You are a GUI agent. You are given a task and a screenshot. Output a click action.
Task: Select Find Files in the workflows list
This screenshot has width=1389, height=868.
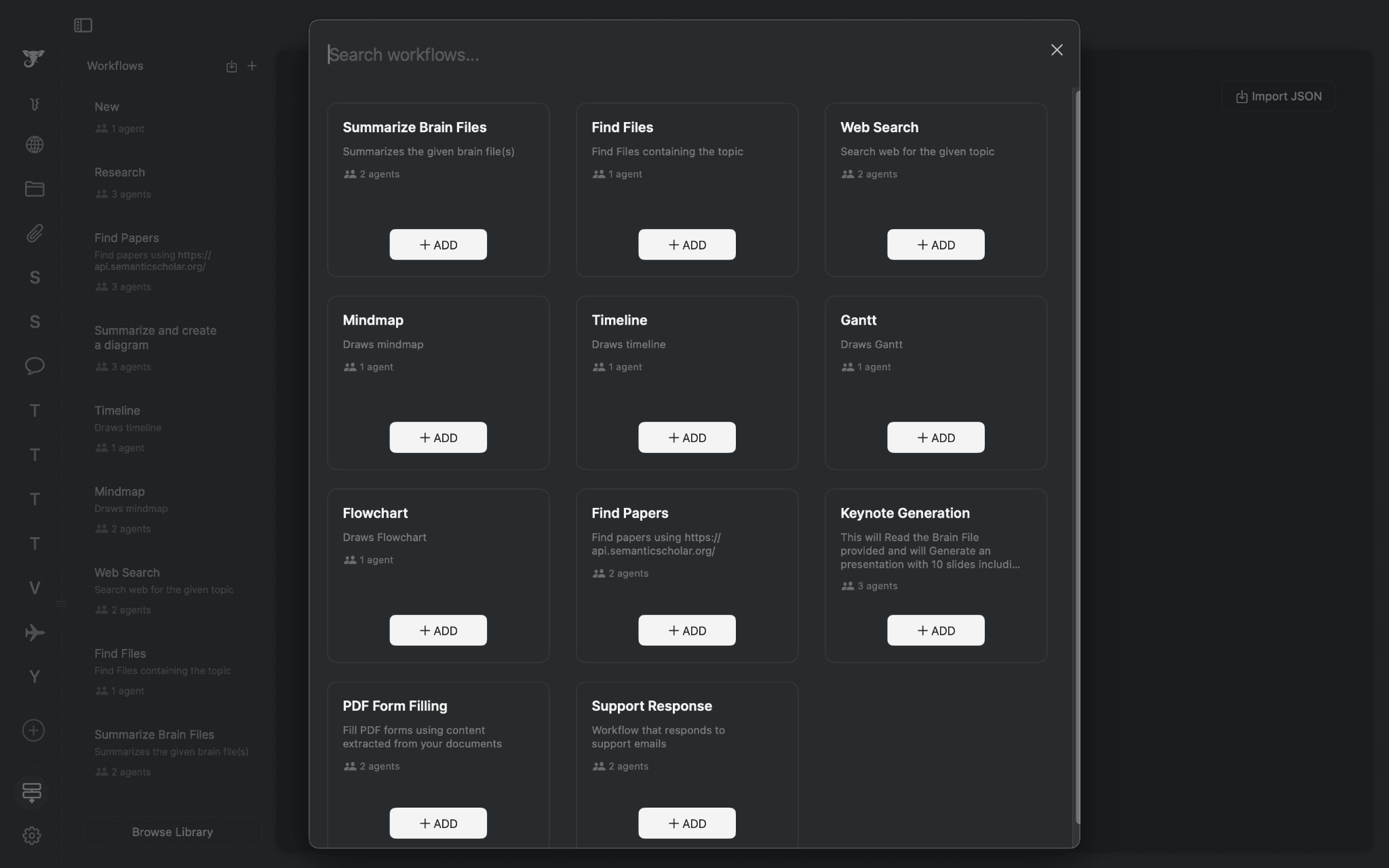(x=172, y=671)
